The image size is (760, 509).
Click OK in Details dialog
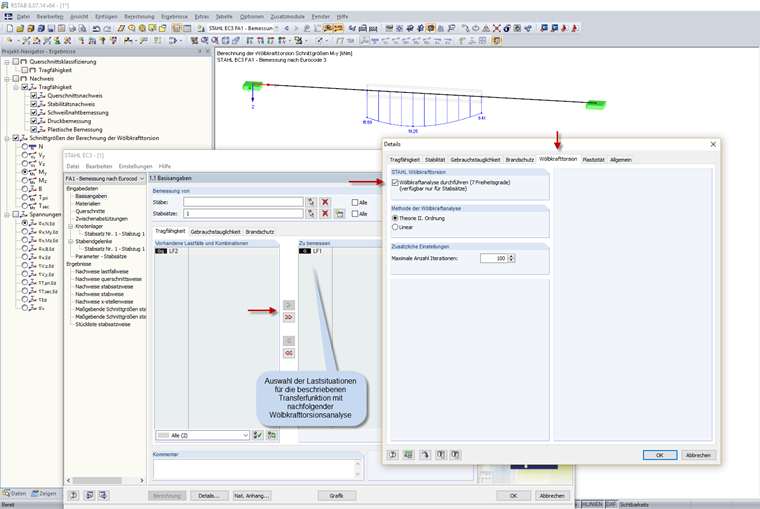click(660, 455)
